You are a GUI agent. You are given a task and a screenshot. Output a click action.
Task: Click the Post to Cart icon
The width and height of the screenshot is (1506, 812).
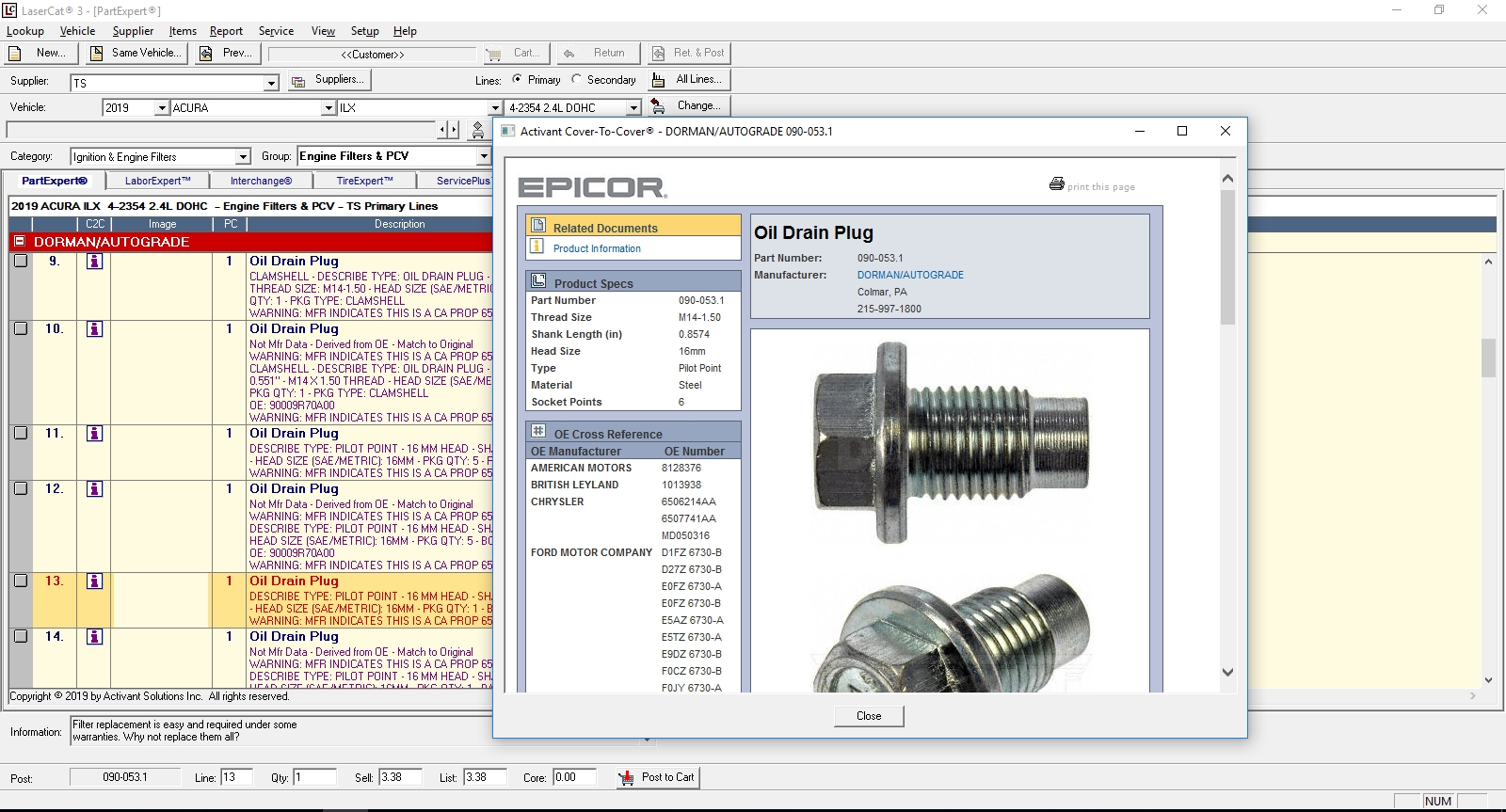pyautogui.click(x=626, y=778)
